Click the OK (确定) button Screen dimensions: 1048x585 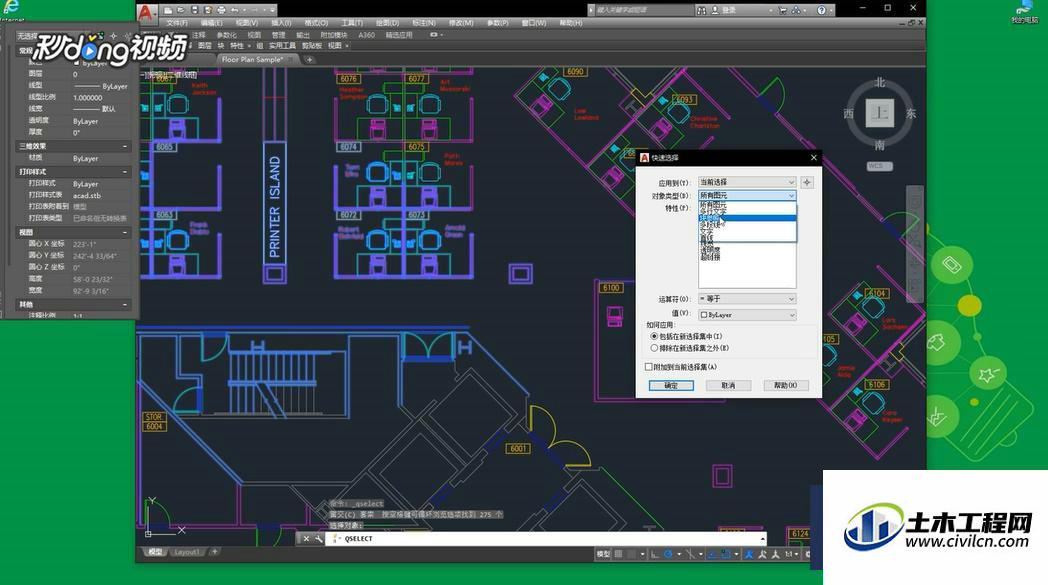pyautogui.click(x=671, y=386)
